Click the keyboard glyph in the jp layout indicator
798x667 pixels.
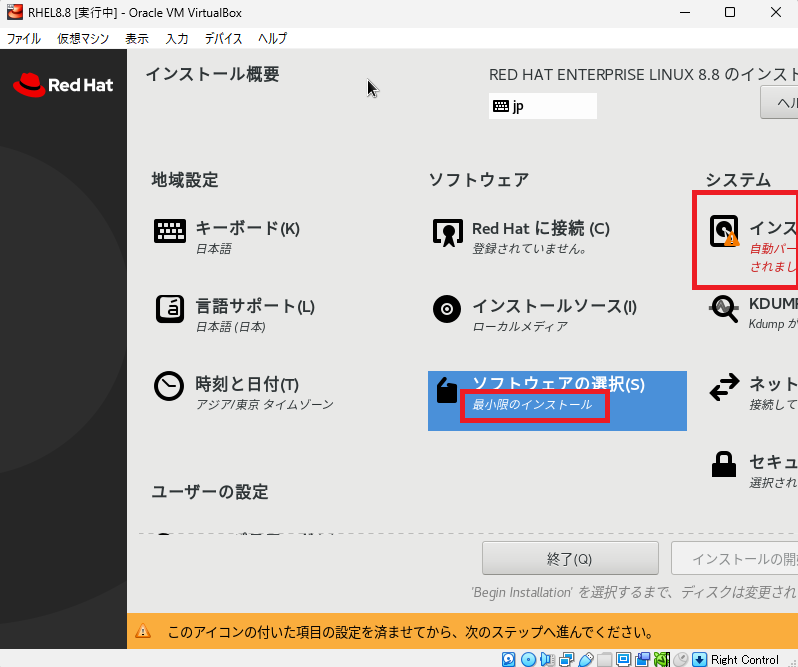[x=501, y=106]
